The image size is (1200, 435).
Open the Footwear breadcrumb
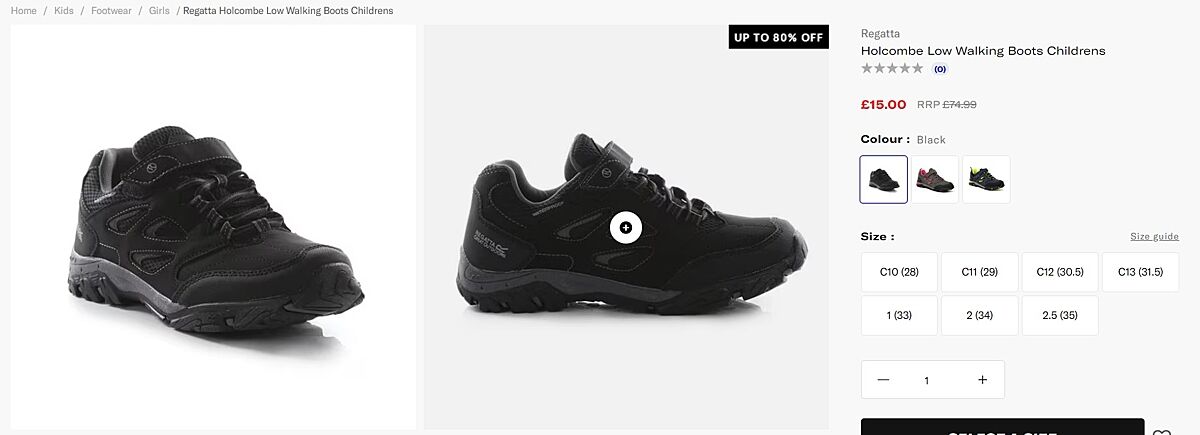[x=111, y=10]
